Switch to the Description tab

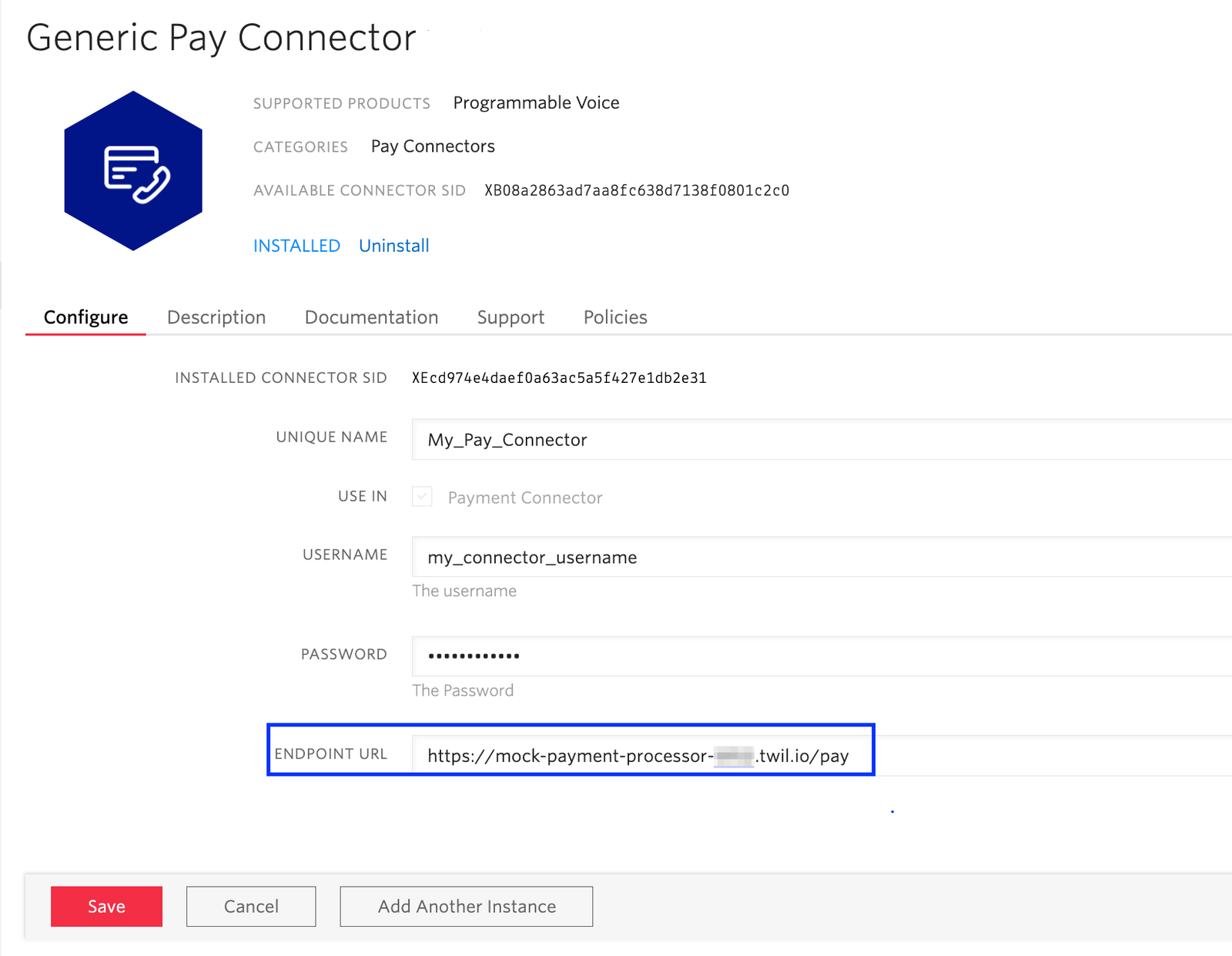(216, 317)
